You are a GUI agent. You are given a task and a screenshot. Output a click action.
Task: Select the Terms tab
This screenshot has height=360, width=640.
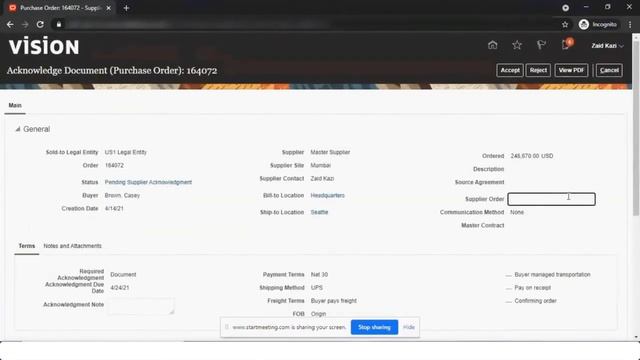coord(27,246)
